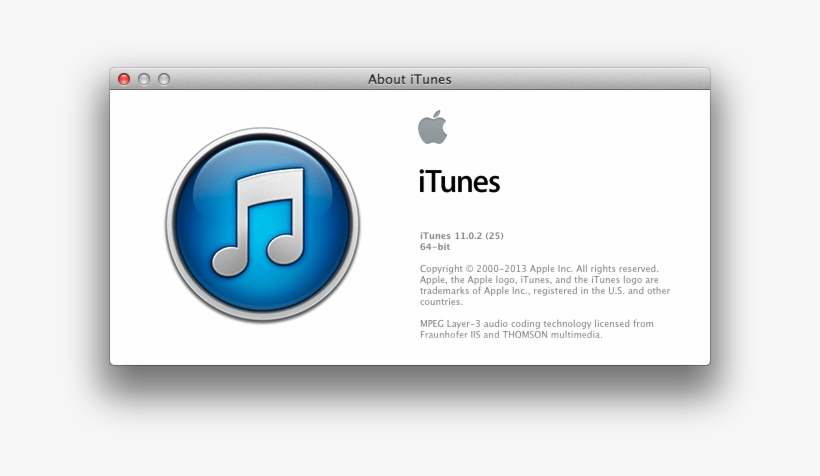Screen dimensions: 820x476
Task: Click the gray Apple logo
Action: click(x=432, y=127)
